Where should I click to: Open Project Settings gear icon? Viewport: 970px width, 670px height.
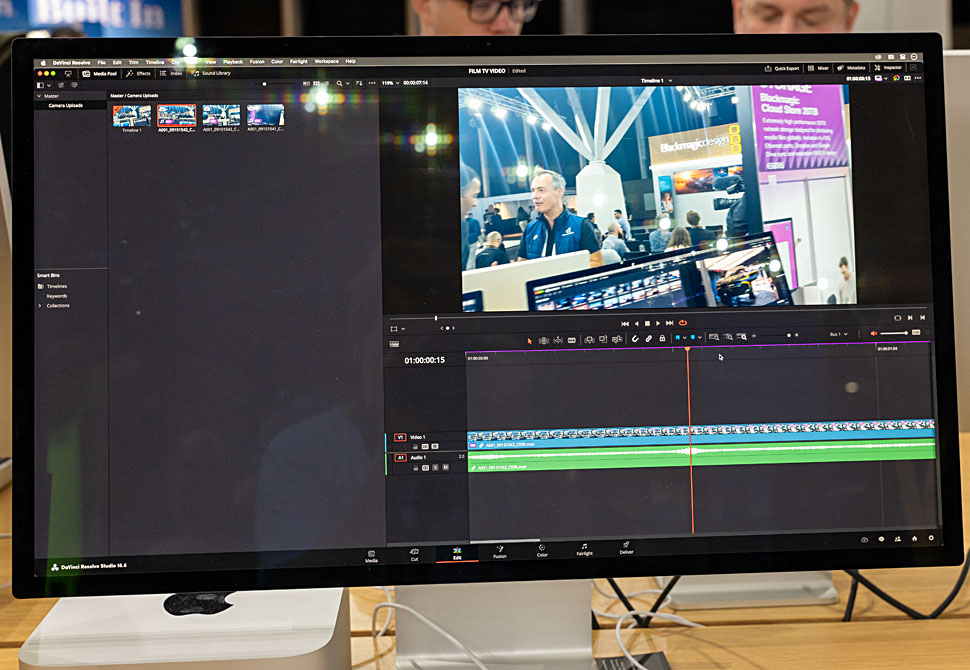tap(931, 538)
